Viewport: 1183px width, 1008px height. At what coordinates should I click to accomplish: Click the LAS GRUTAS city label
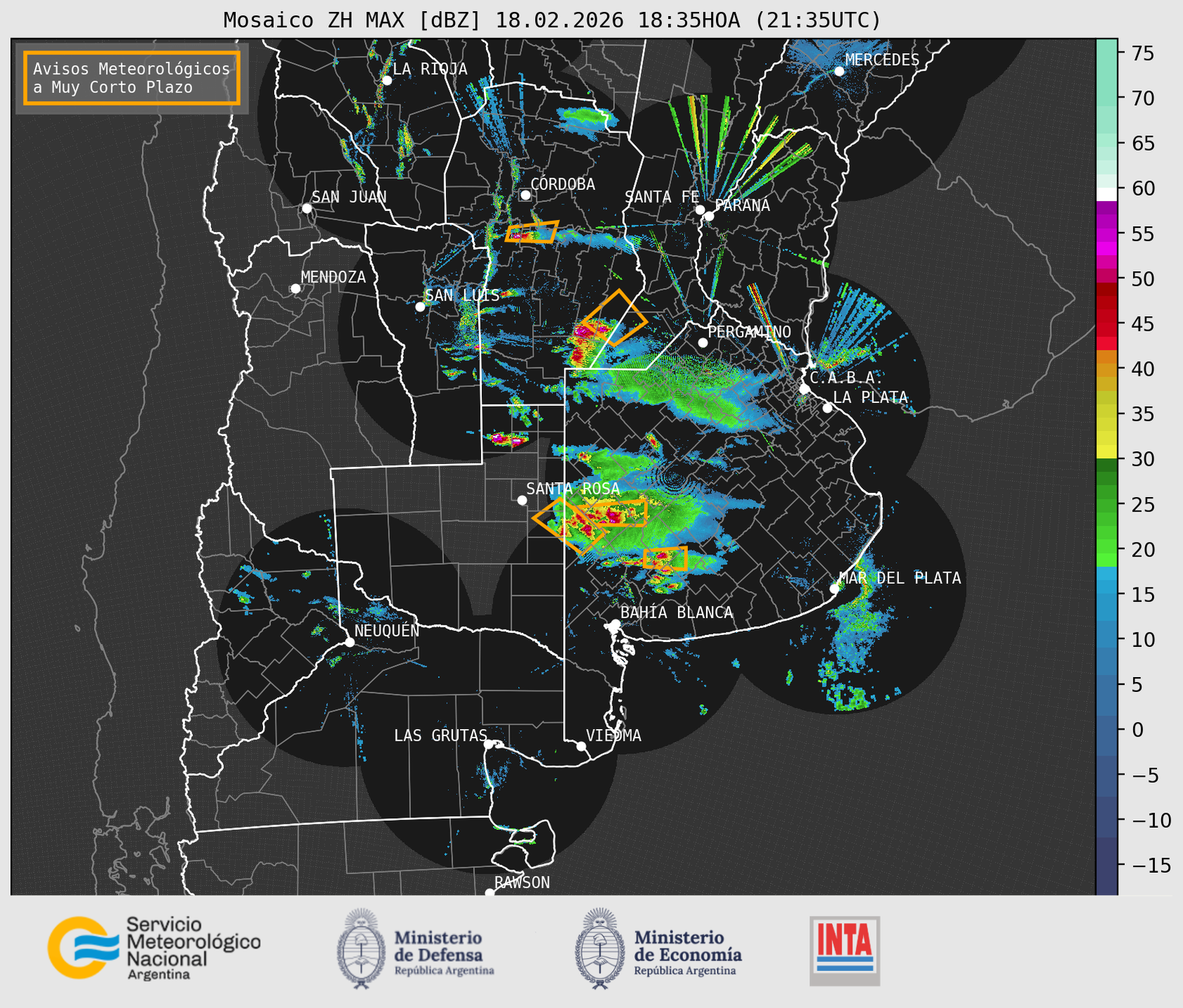click(440, 735)
